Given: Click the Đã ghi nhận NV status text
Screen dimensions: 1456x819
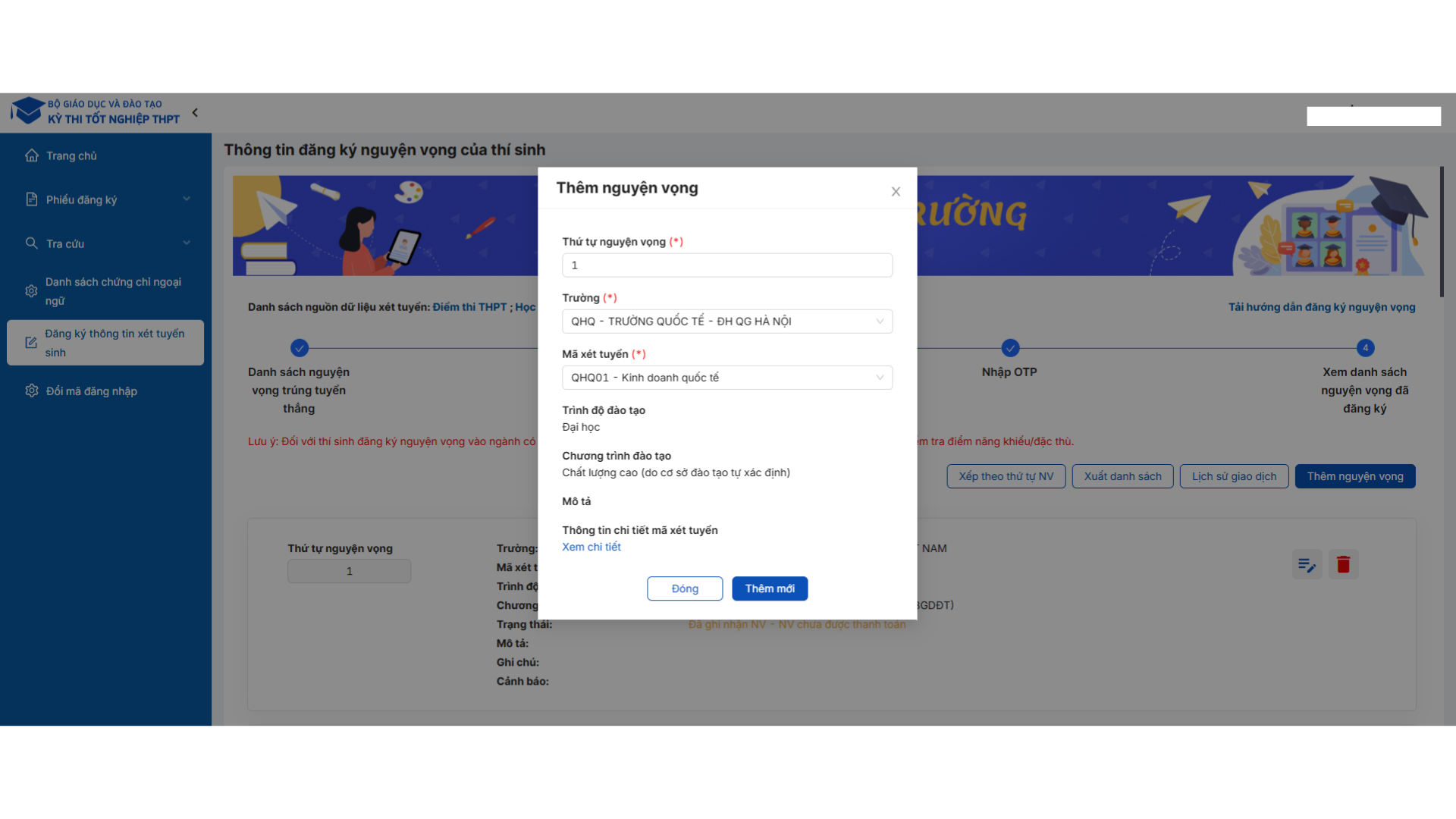Looking at the screenshot, I should click(x=797, y=624).
